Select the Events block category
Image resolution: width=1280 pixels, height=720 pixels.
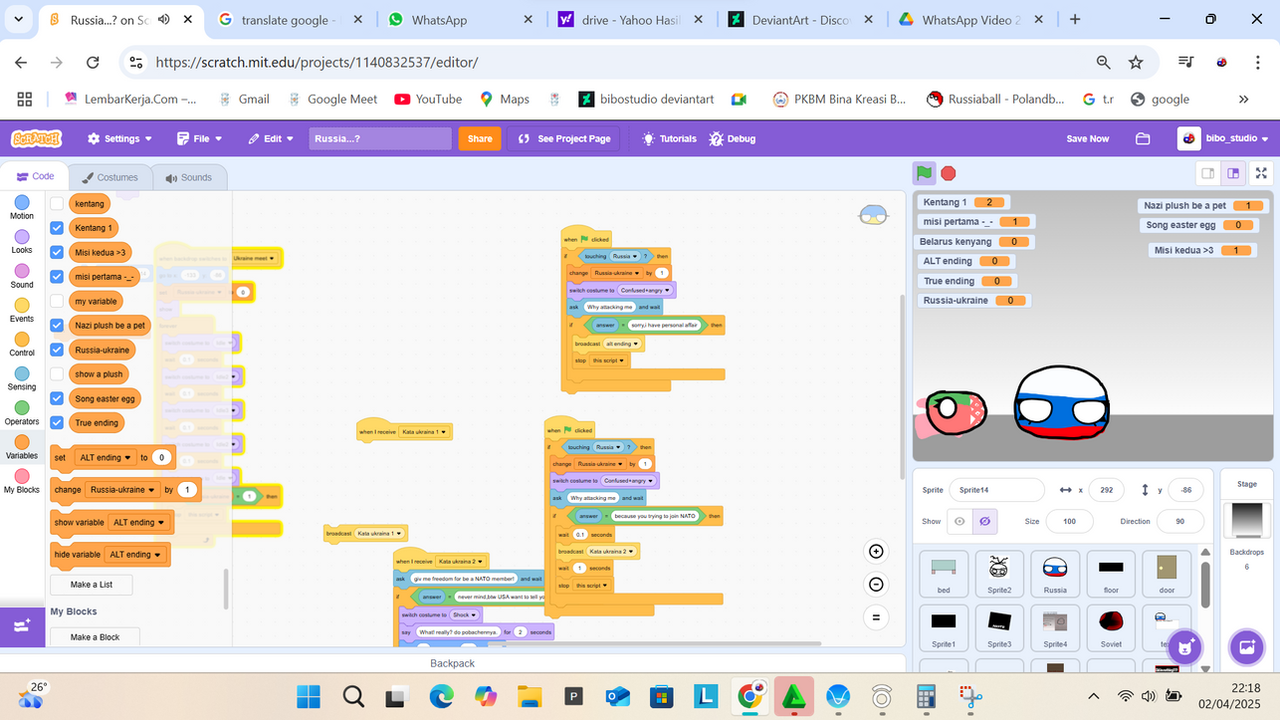point(22,309)
